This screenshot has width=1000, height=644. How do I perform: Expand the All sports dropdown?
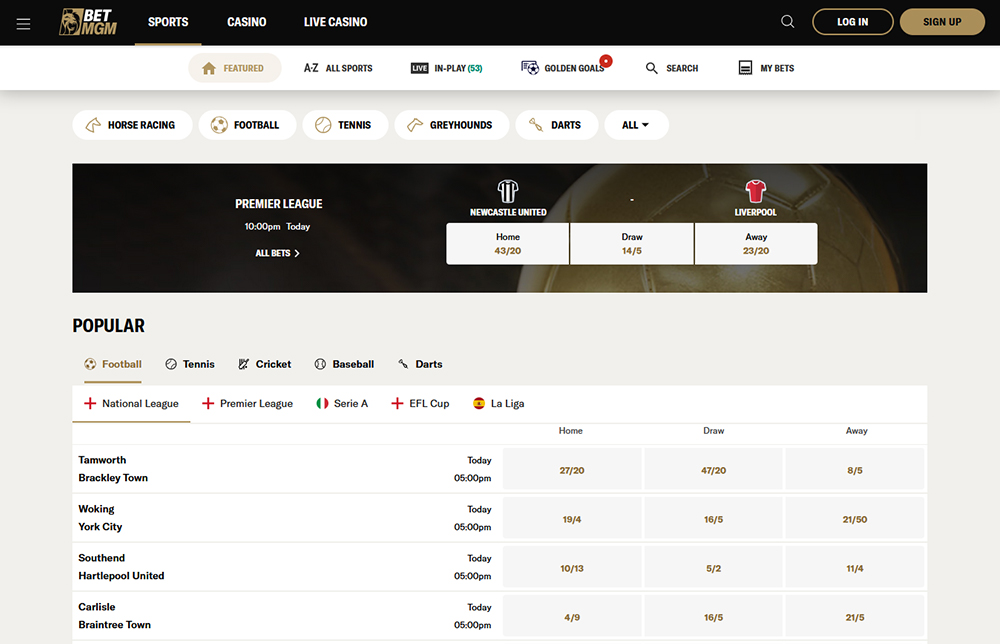coord(636,125)
